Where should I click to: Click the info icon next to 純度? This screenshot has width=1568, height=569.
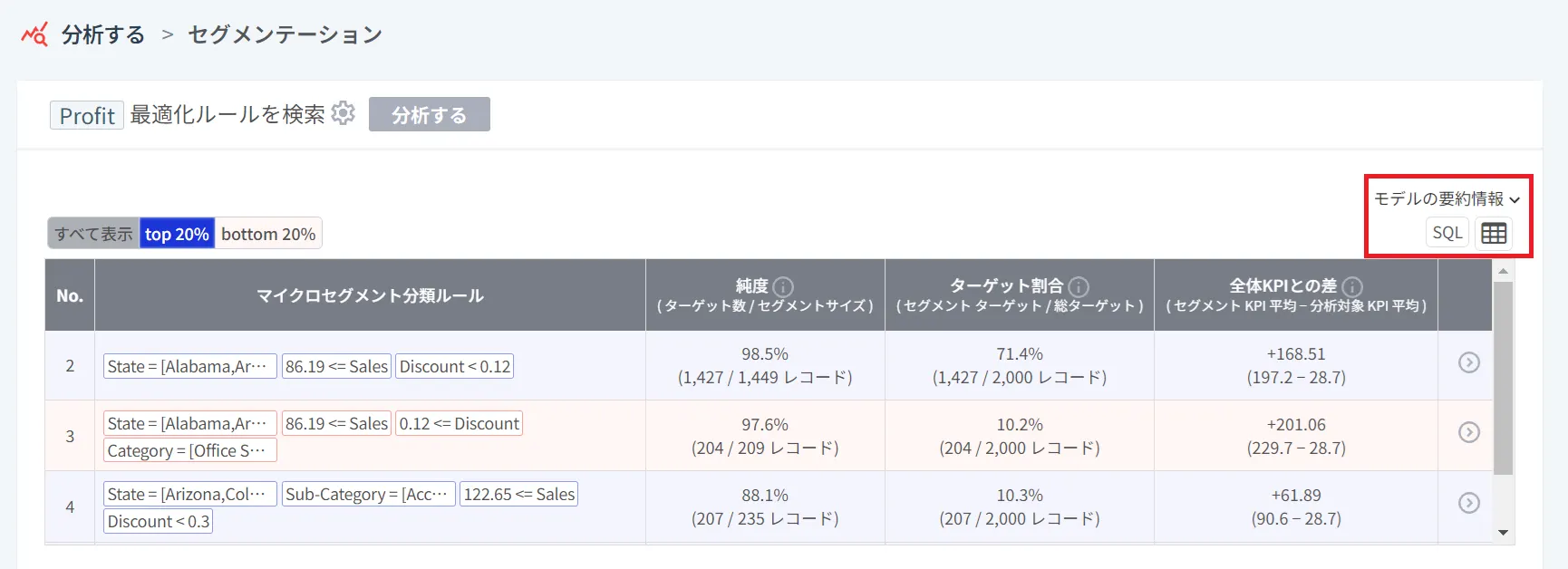(784, 287)
